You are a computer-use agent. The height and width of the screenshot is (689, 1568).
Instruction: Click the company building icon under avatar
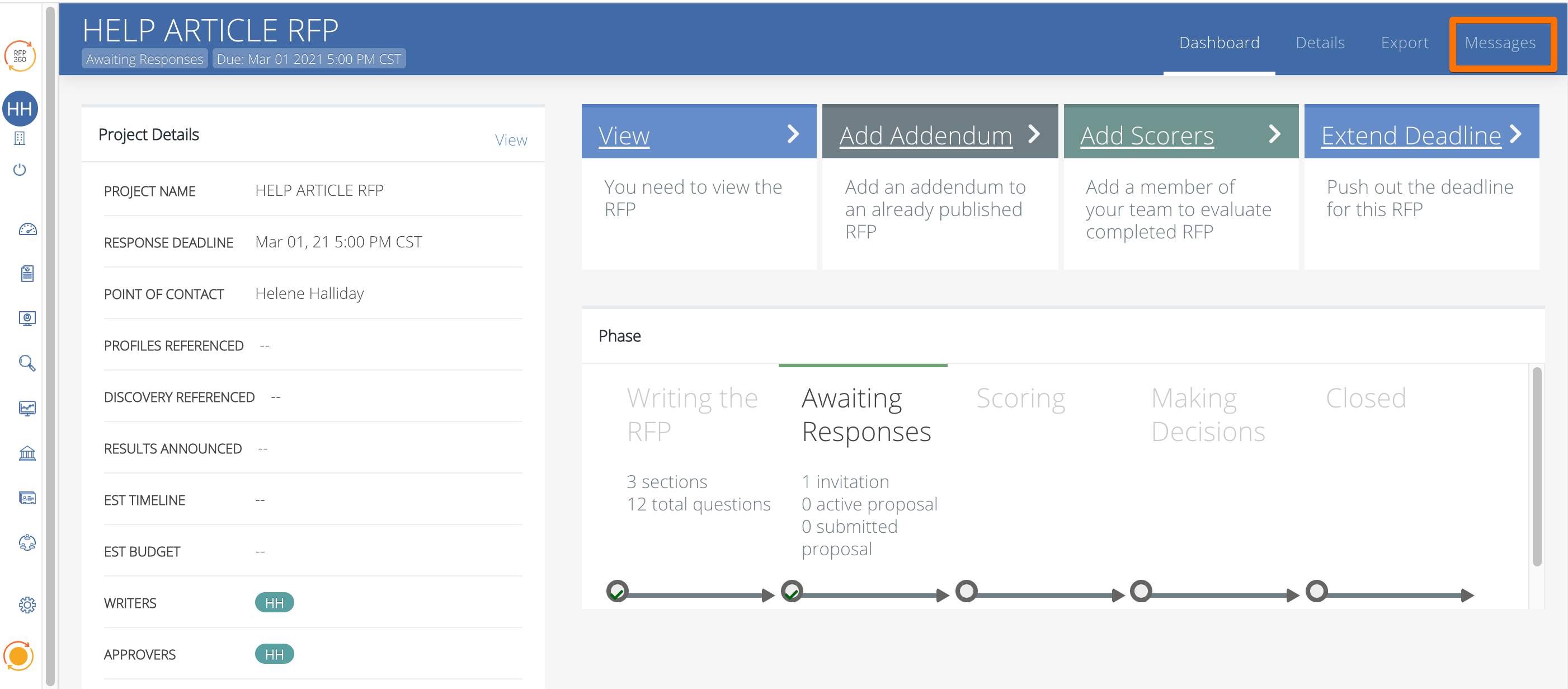(20, 139)
